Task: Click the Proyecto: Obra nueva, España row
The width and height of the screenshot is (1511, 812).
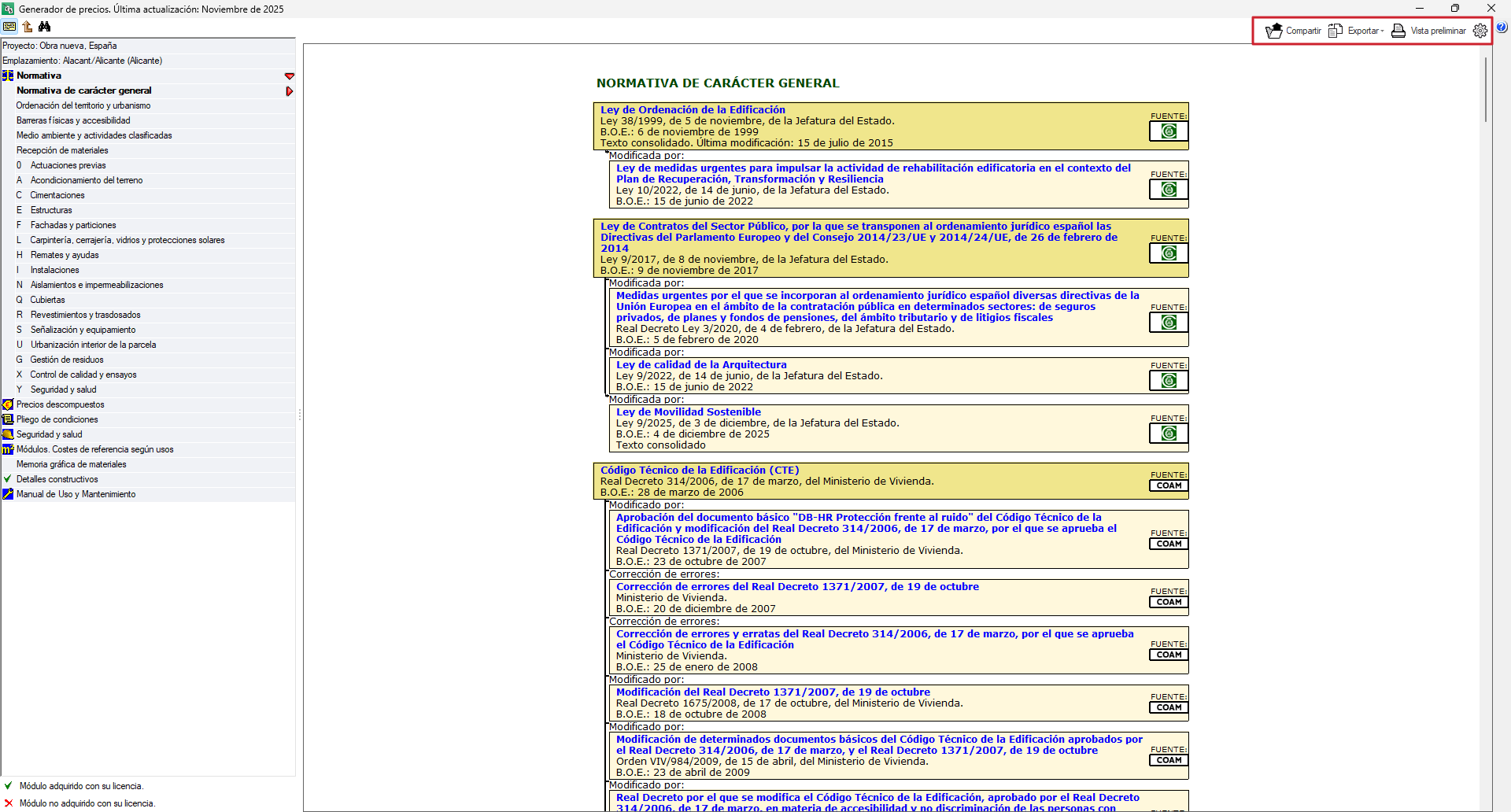Action: (x=149, y=46)
